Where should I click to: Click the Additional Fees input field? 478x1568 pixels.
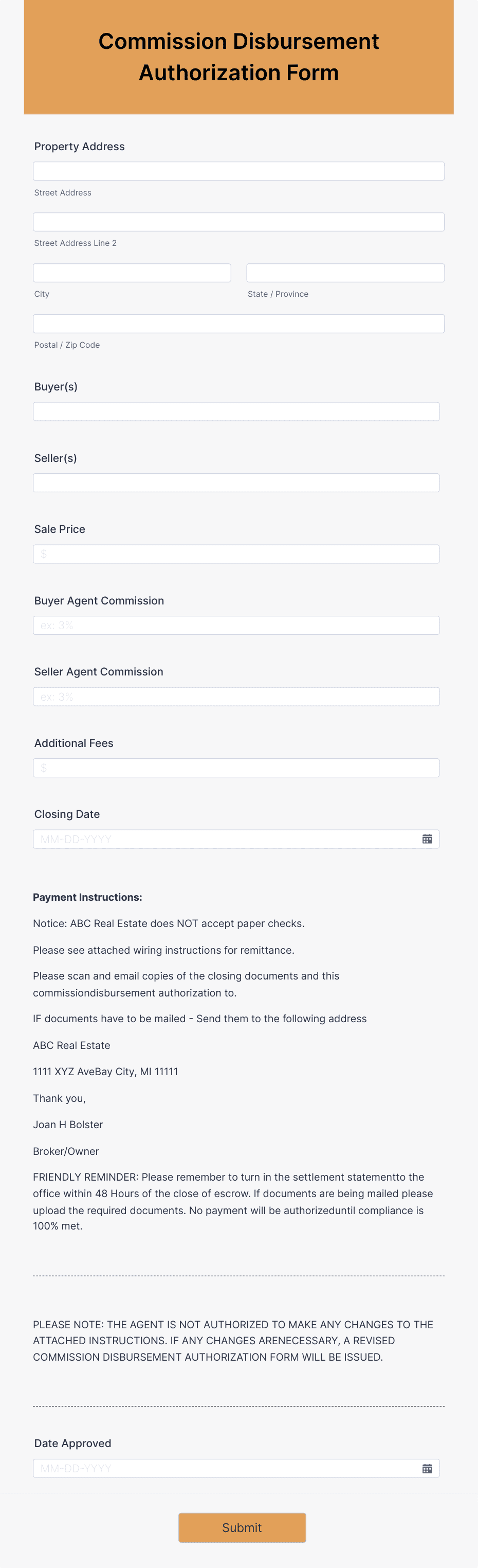tap(236, 768)
